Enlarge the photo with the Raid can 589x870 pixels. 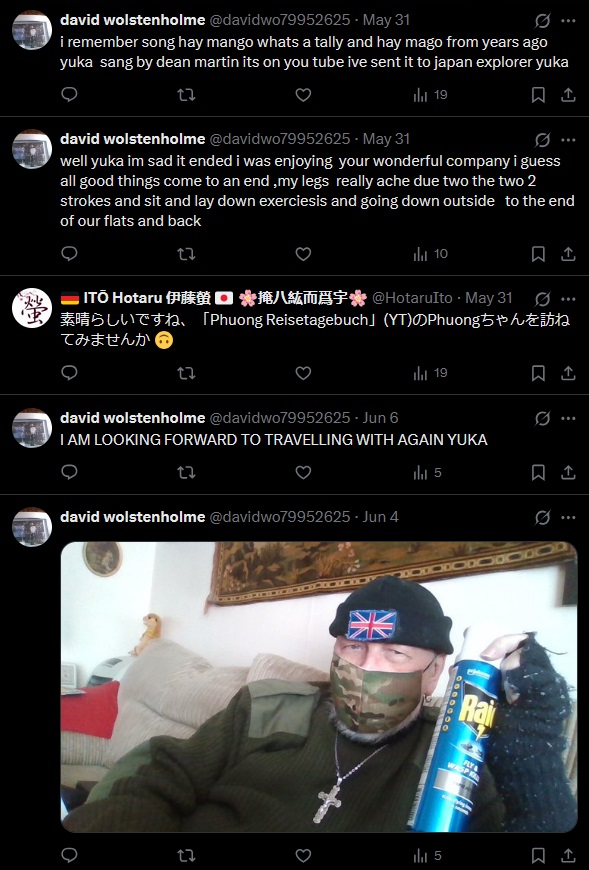[319, 687]
